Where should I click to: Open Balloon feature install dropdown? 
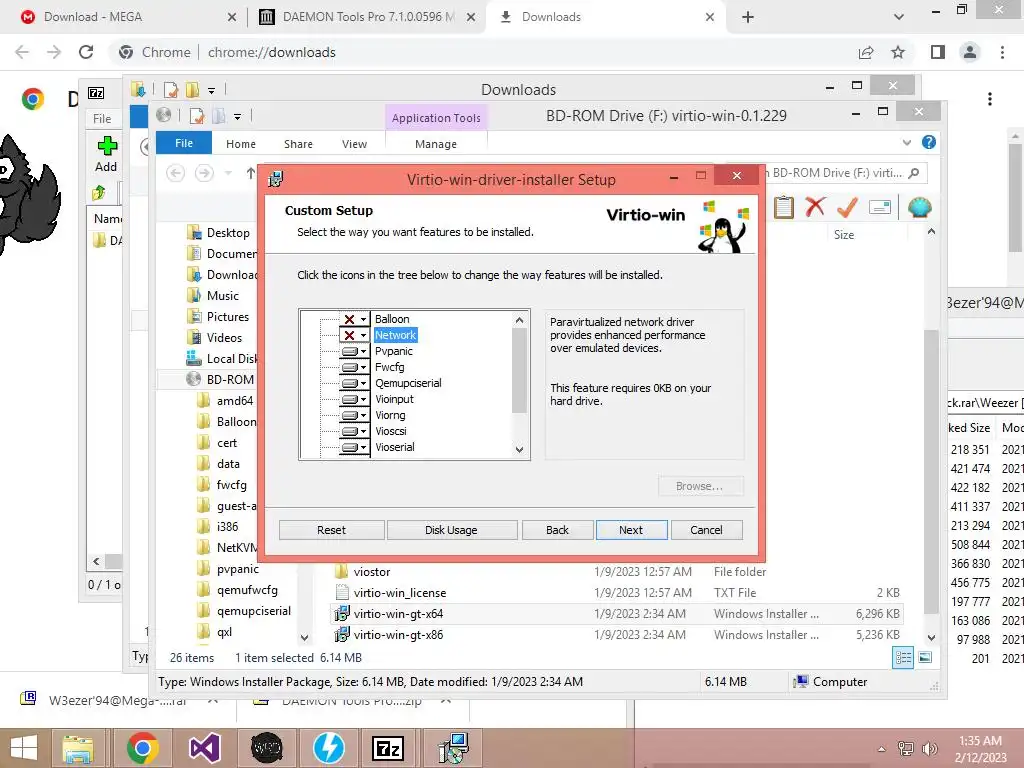(x=355, y=319)
